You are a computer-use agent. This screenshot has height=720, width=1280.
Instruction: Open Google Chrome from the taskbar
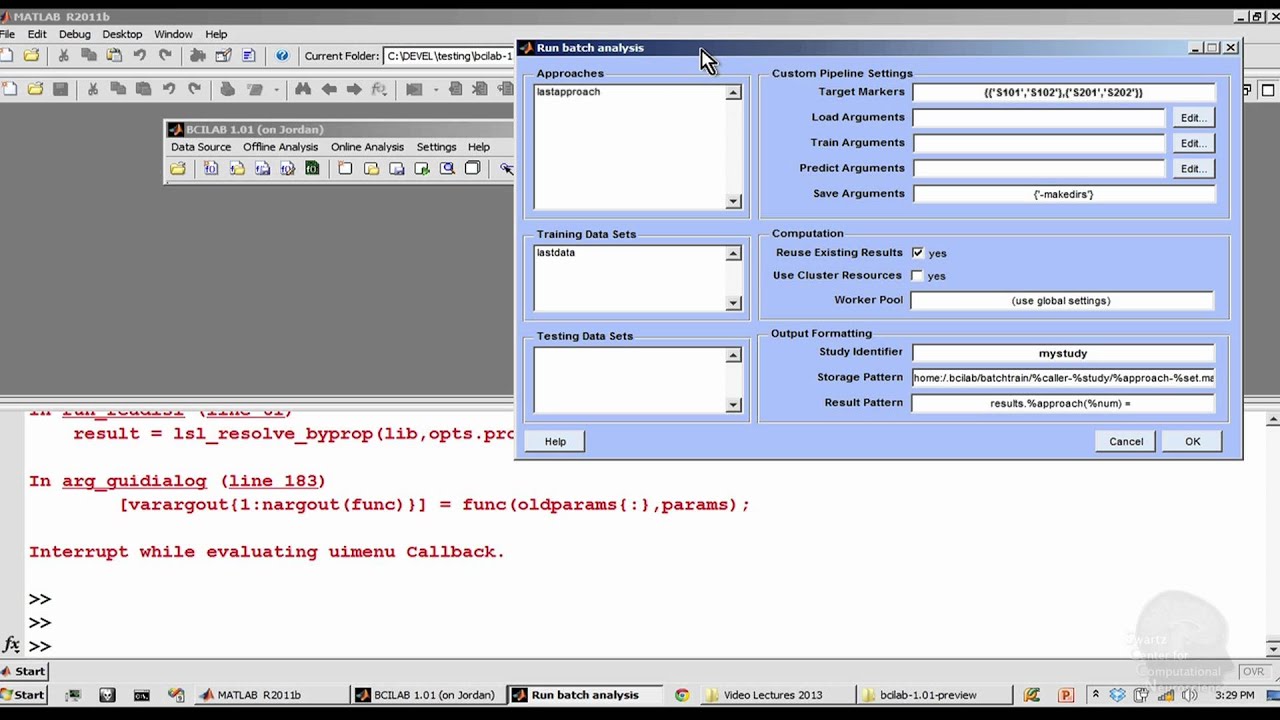click(x=682, y=695)
